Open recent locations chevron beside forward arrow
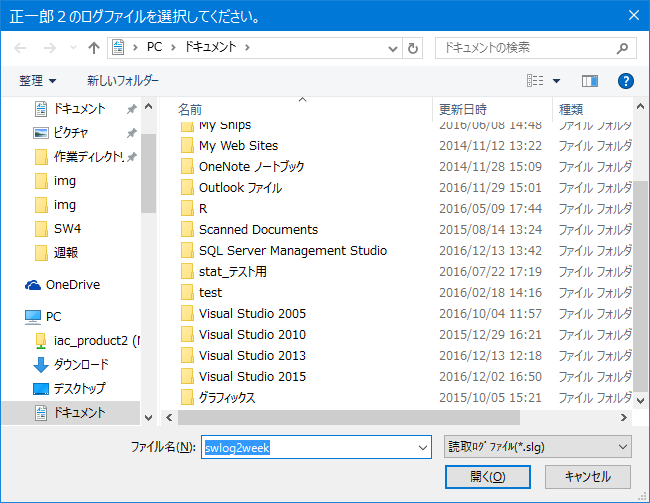Viewport: 650px width, 503px height. (x=73, y=48)
